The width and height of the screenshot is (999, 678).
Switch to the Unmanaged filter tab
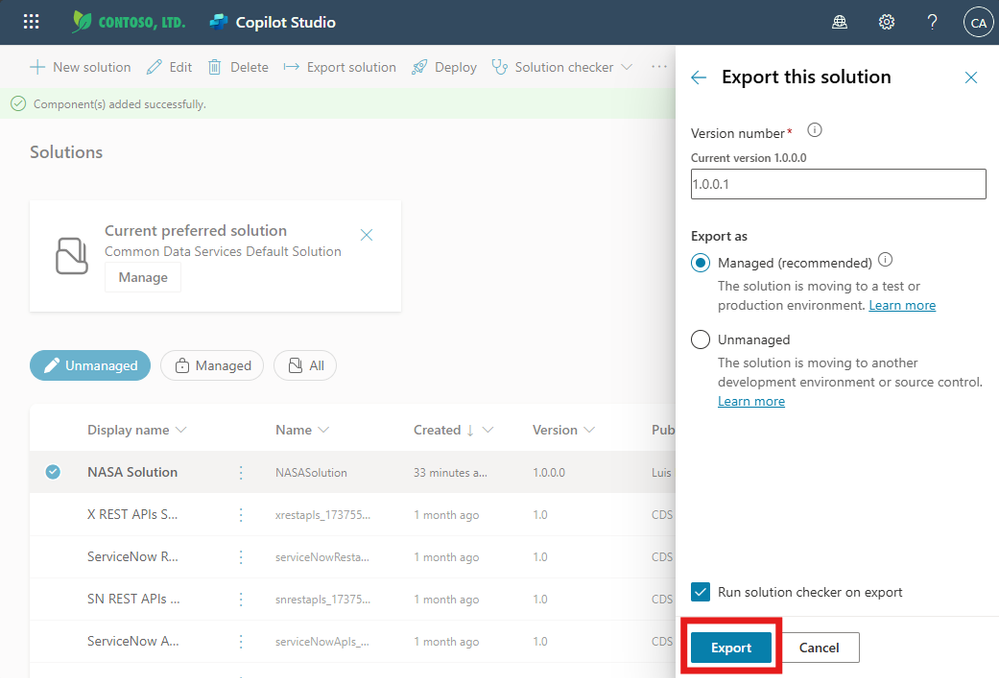tap(90, 366)
